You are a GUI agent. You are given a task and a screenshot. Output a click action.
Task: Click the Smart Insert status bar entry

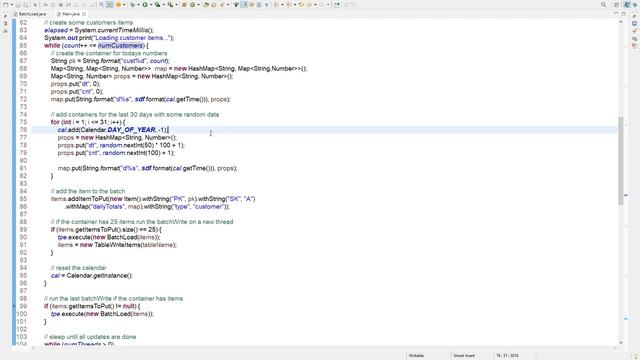point(464,356)
